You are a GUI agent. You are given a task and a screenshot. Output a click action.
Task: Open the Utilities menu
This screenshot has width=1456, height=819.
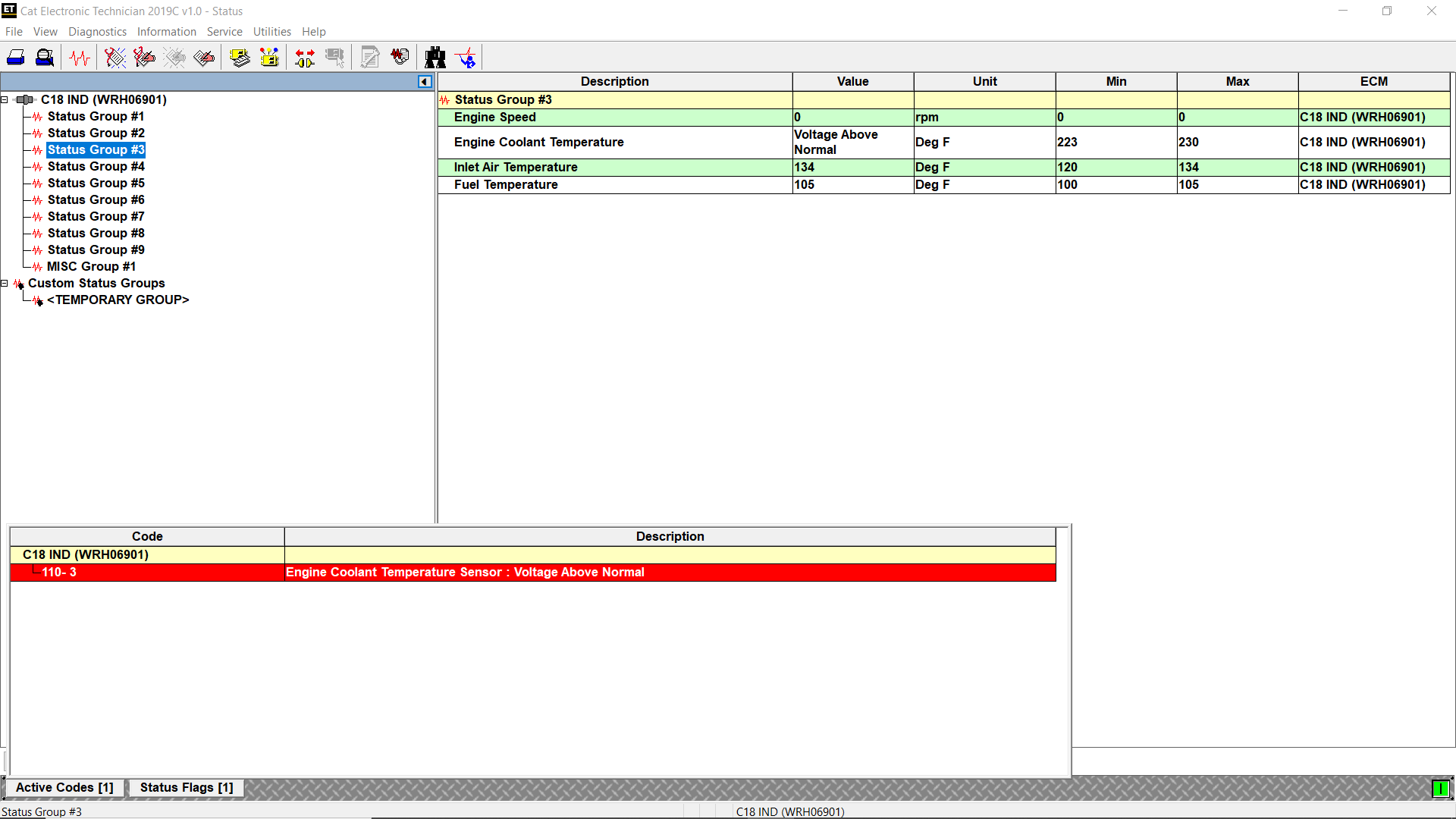click(x=271, y=32)
